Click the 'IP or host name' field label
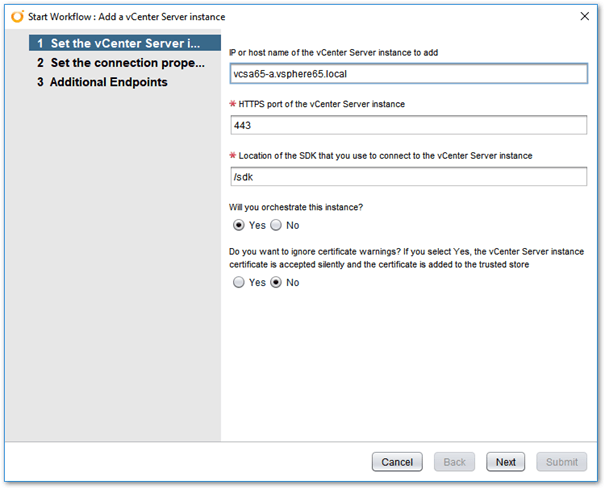Viewport: 605px width, 489px height. pyautogui.click(x=334, y=53)
